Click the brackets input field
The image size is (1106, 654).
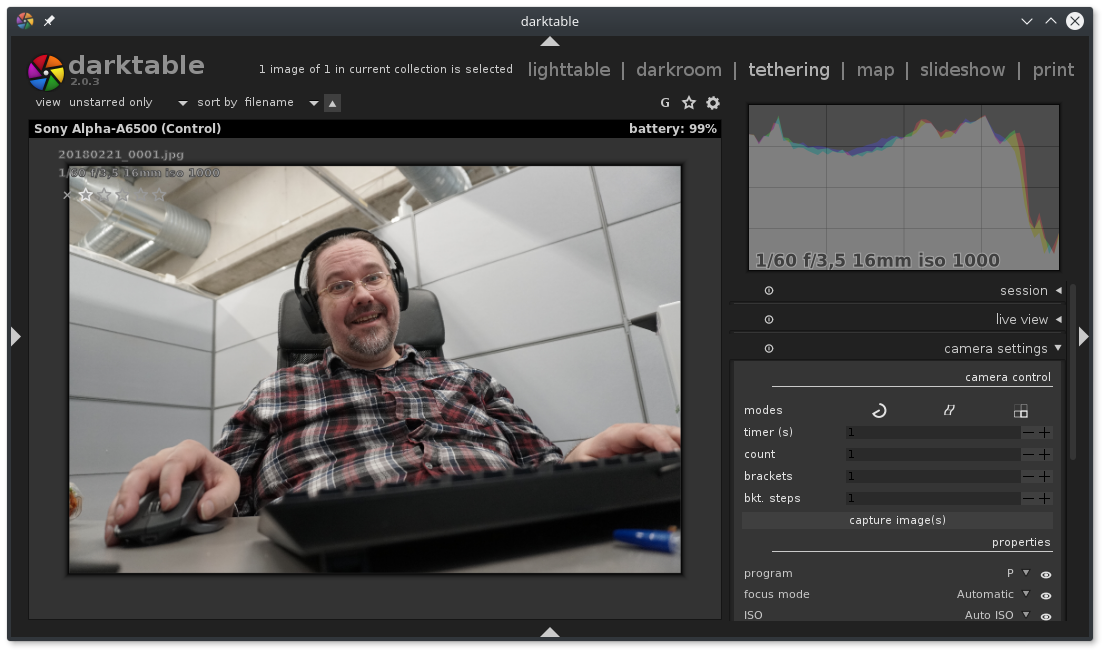[x=932, y=476]
